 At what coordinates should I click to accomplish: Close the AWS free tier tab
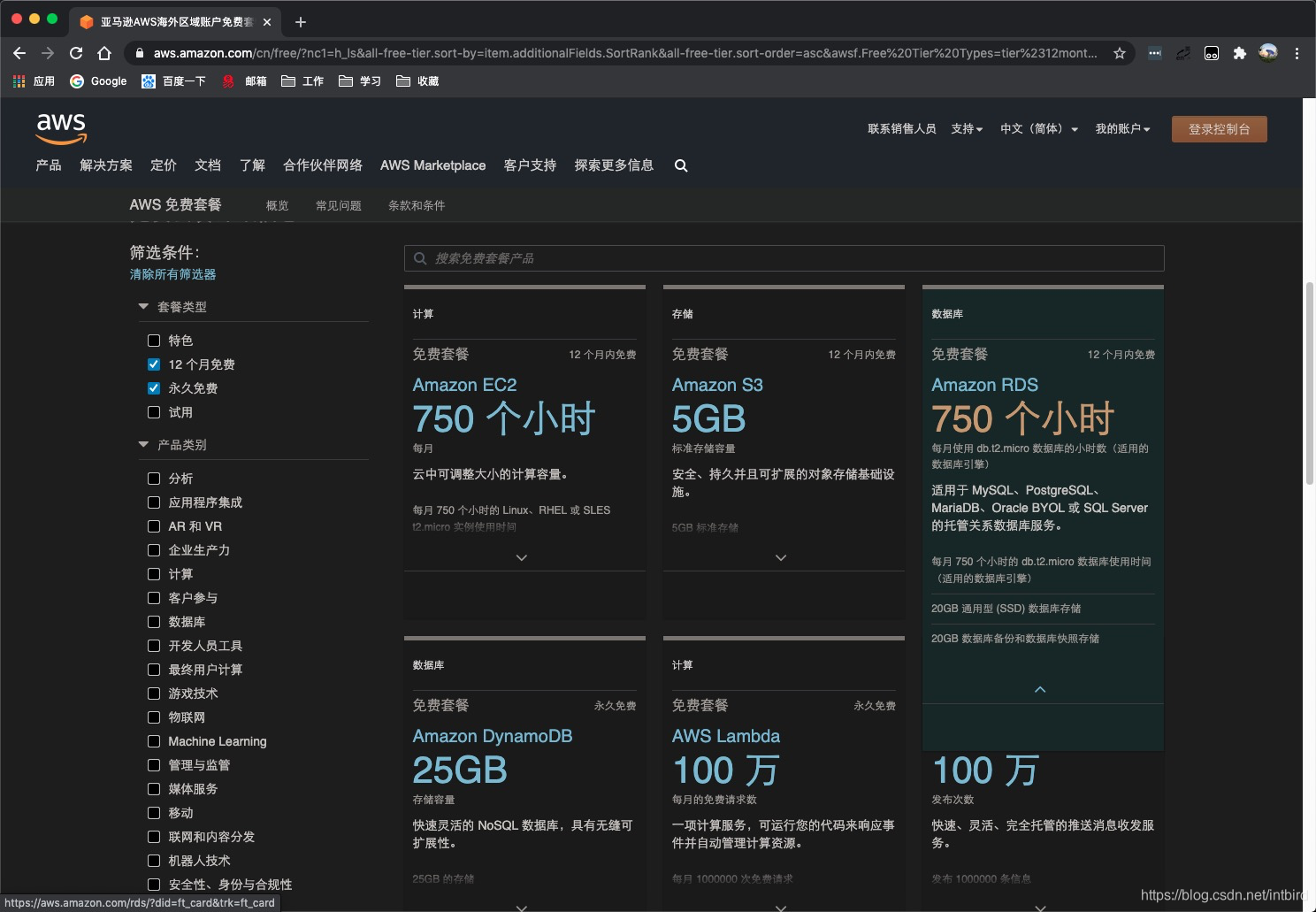(267, 22)
